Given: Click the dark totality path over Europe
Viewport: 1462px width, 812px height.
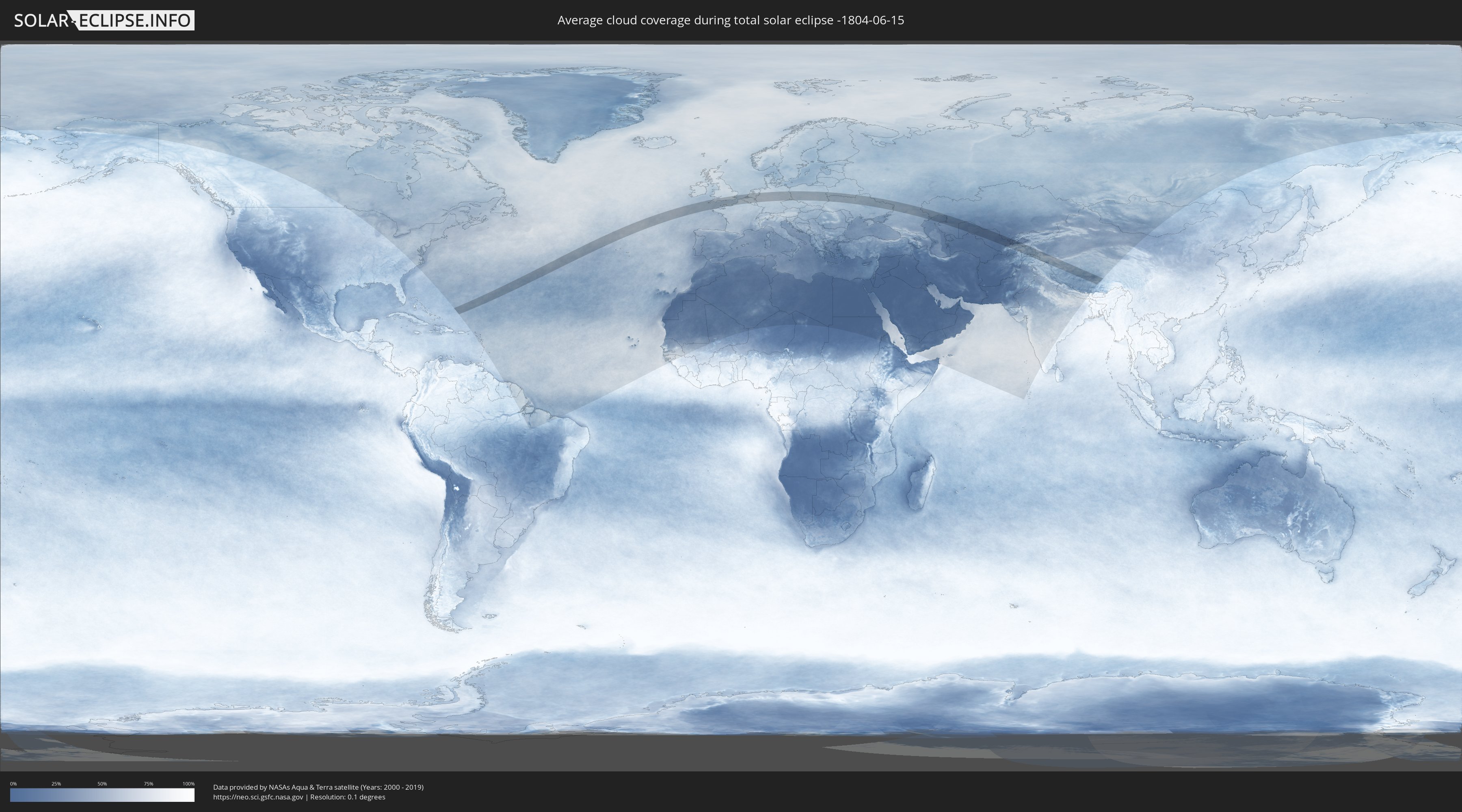Looking at the screenshot, I should (795, 197).
